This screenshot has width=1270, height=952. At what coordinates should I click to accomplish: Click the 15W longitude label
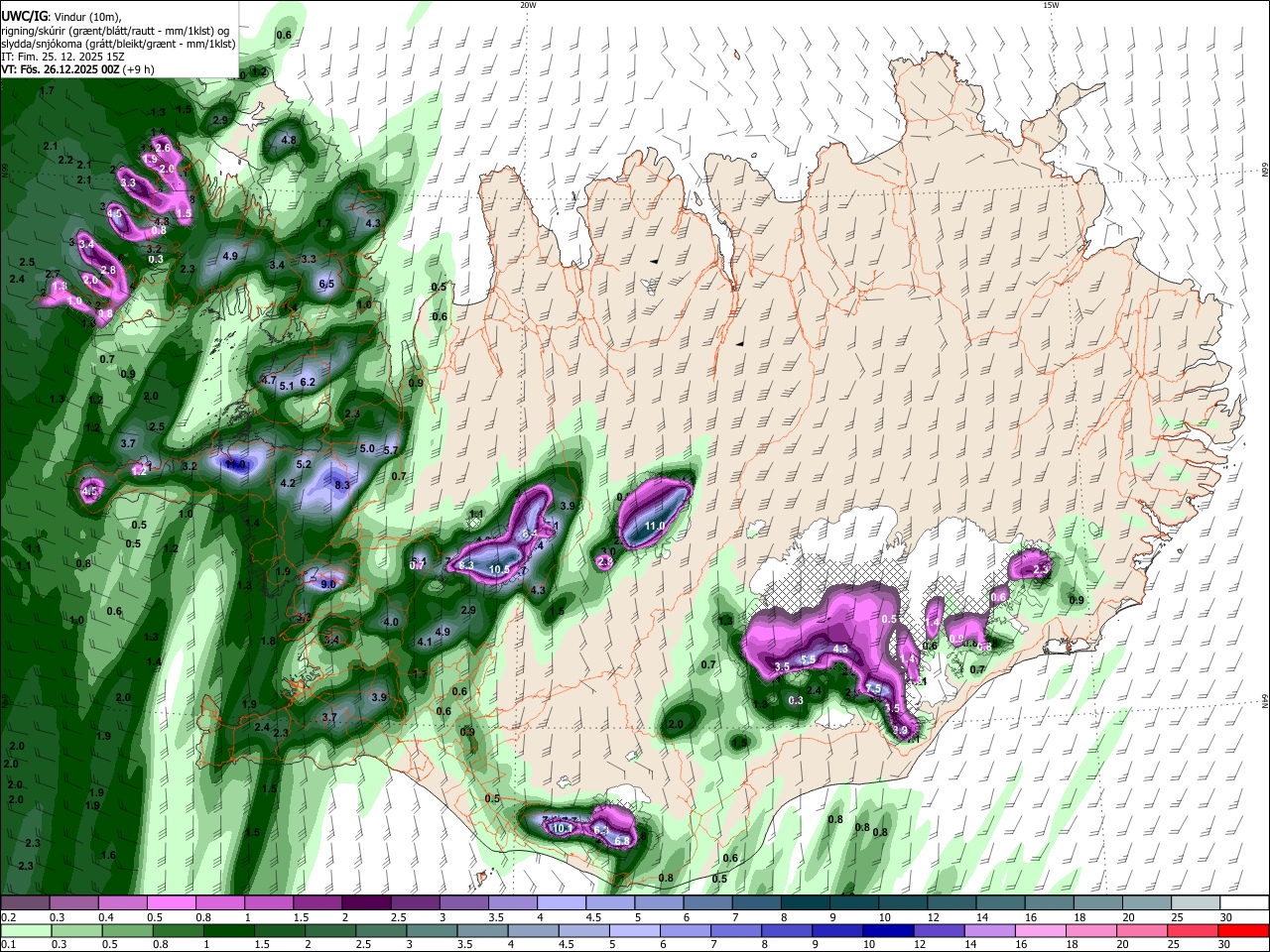[1051, 5]
